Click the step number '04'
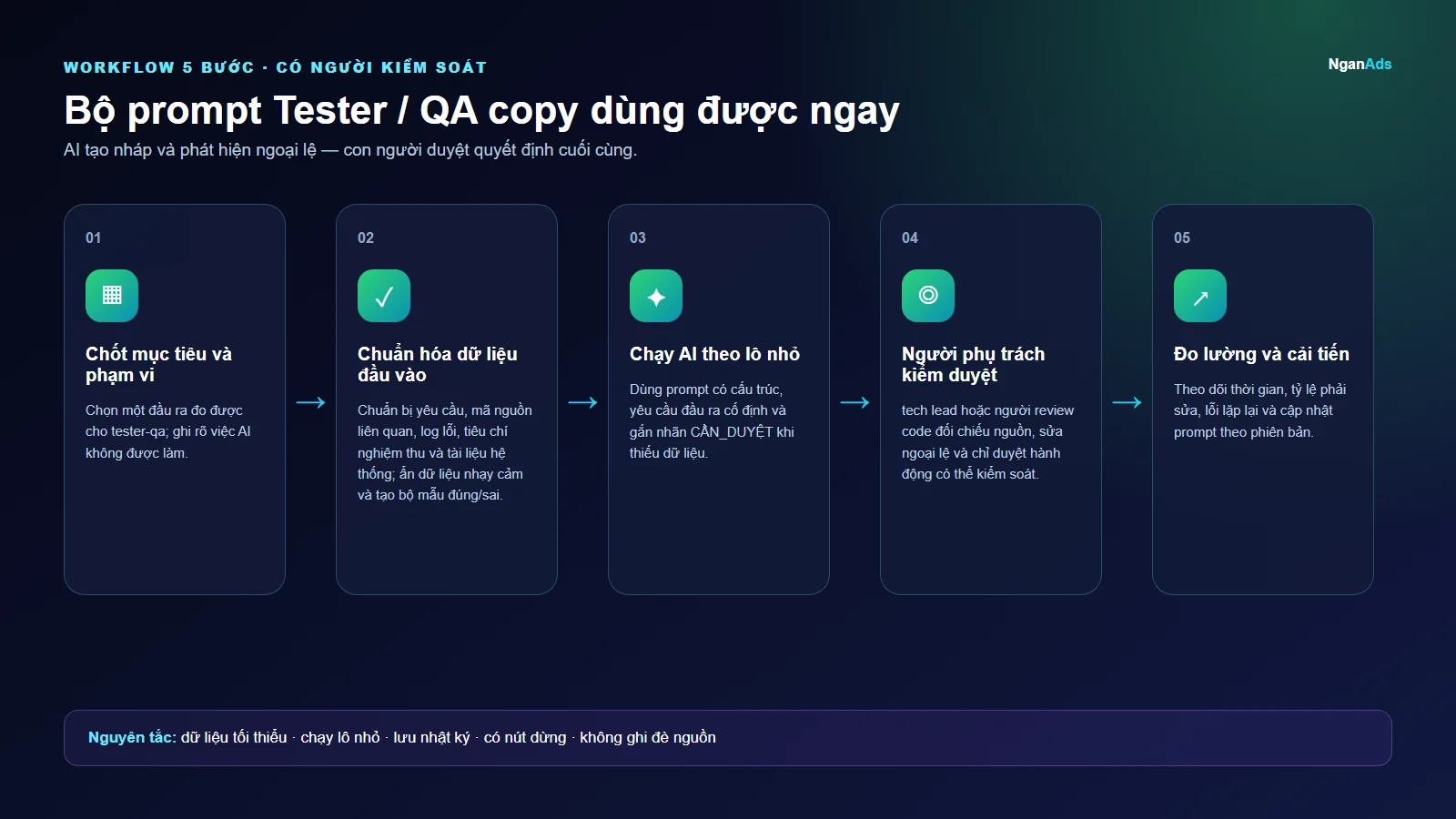The image size is (1456, 819). pos(910,238)
